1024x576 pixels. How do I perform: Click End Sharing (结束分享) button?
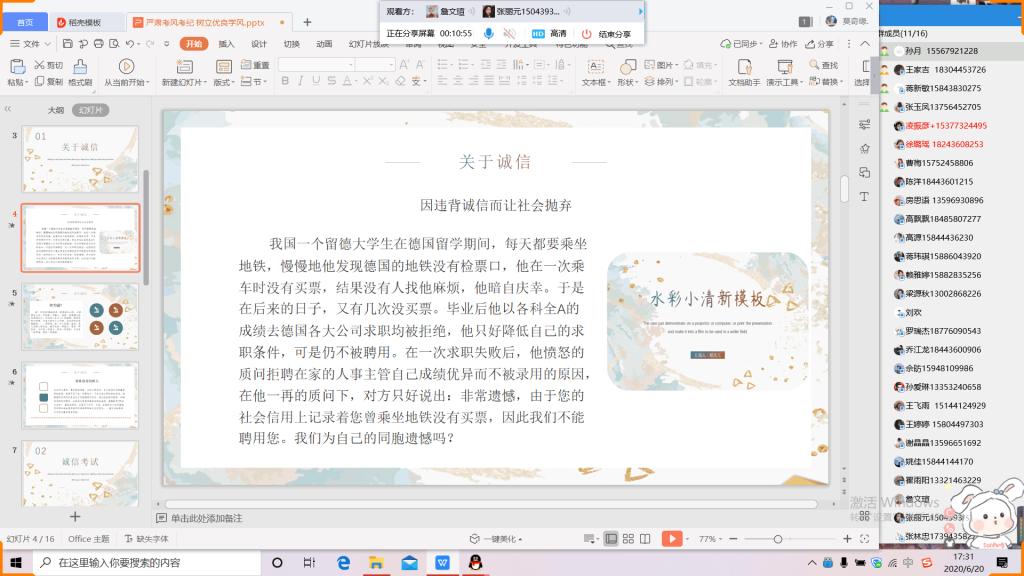[607, 33]
